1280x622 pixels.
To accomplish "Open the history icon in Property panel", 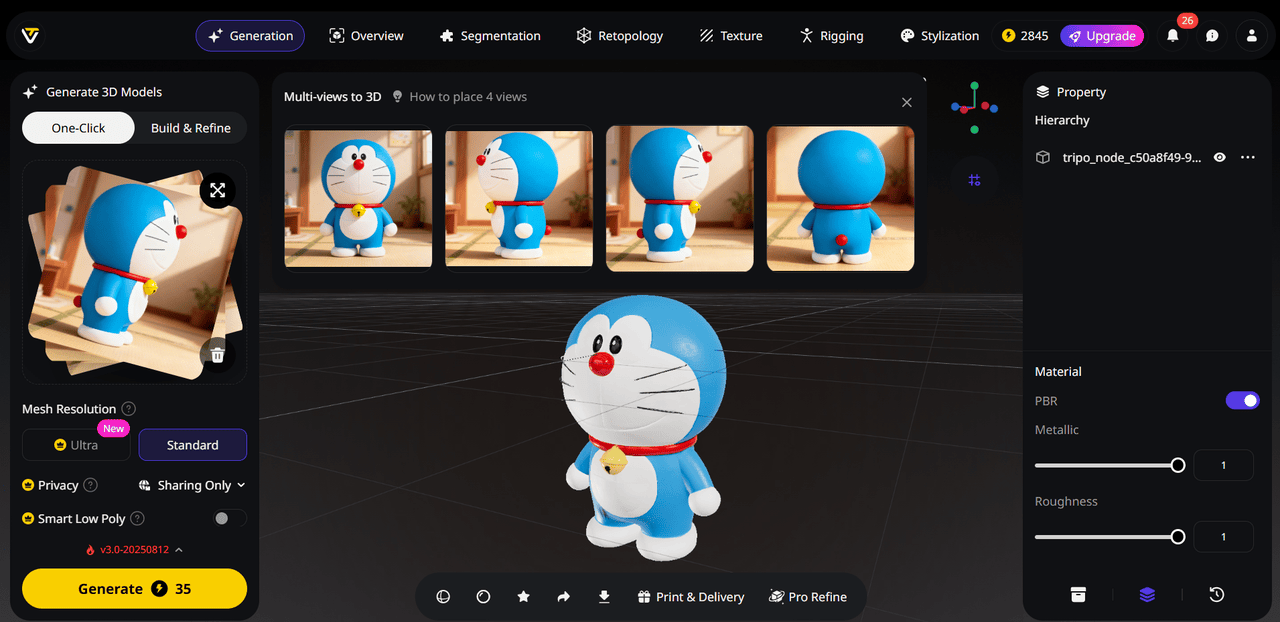I will point(1216,595).
